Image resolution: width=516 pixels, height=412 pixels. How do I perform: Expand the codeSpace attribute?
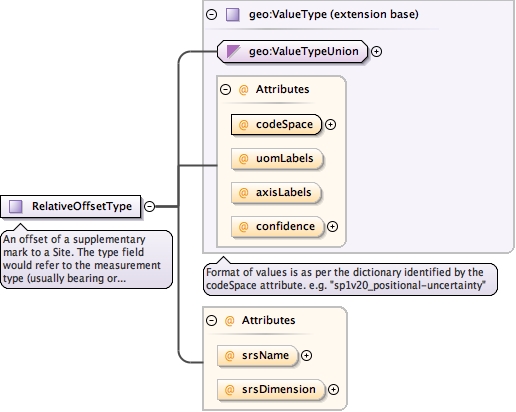click(330, 124)
